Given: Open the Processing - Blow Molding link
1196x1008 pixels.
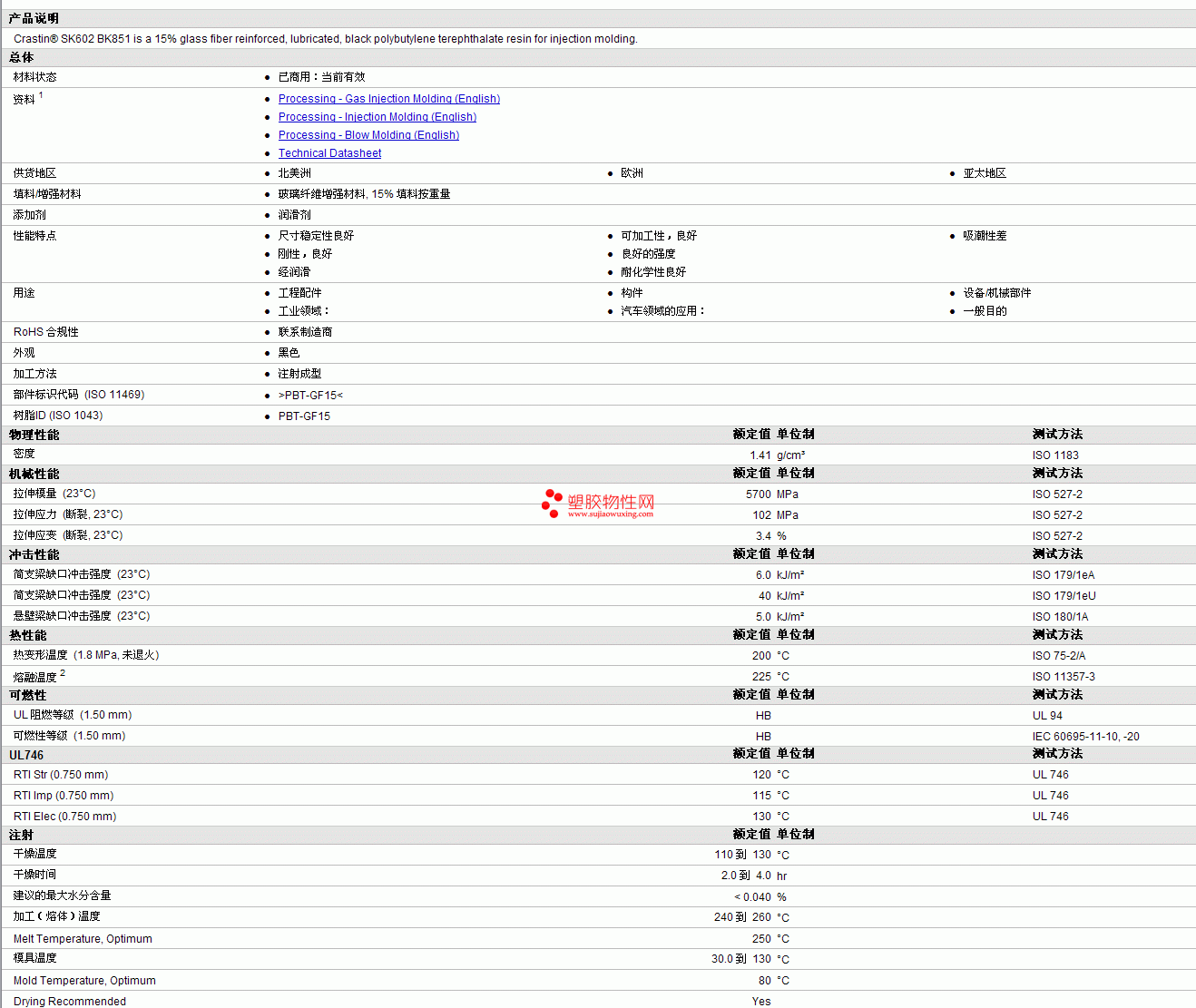Looking at the screenshot, I should [368, 135].
